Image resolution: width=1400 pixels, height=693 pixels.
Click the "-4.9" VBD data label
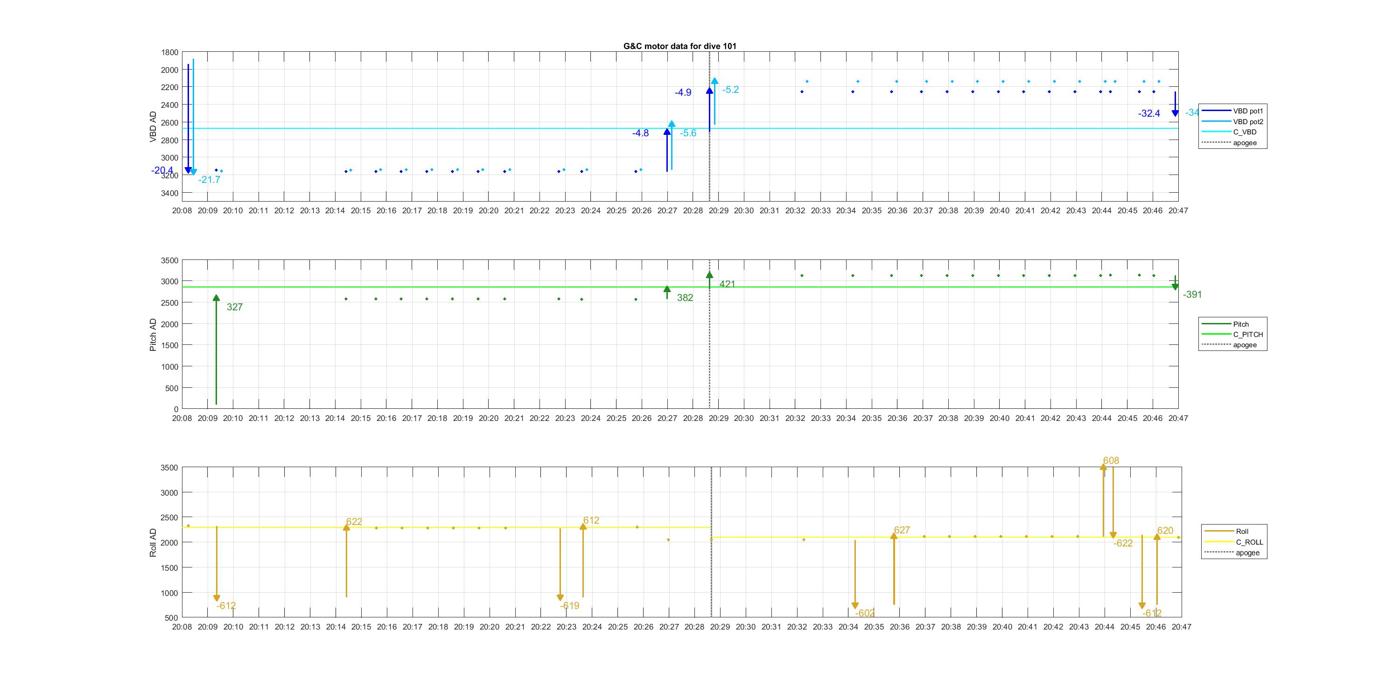click(682, 92)
